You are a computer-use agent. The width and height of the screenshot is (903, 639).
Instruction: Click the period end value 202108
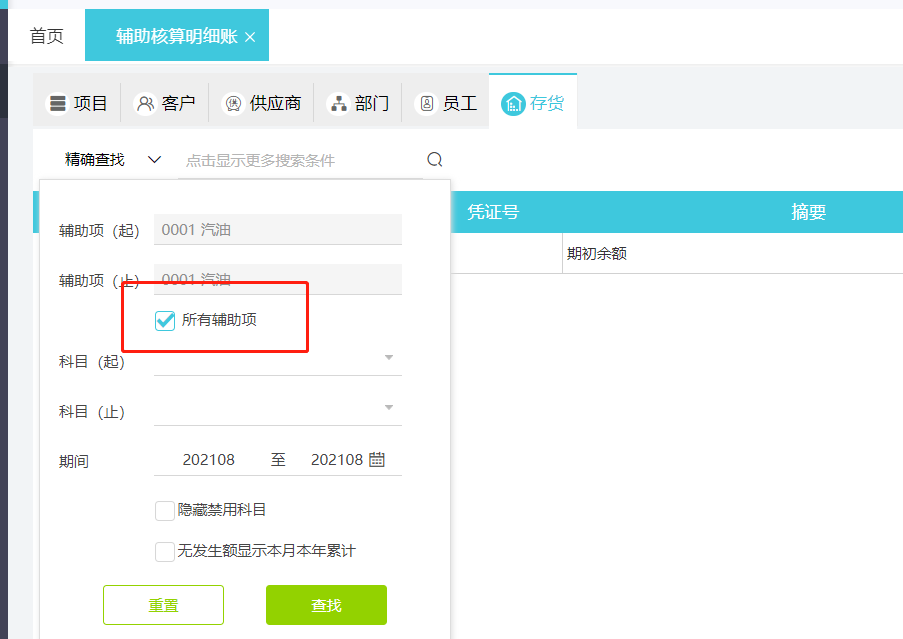(x=337, y=460)
